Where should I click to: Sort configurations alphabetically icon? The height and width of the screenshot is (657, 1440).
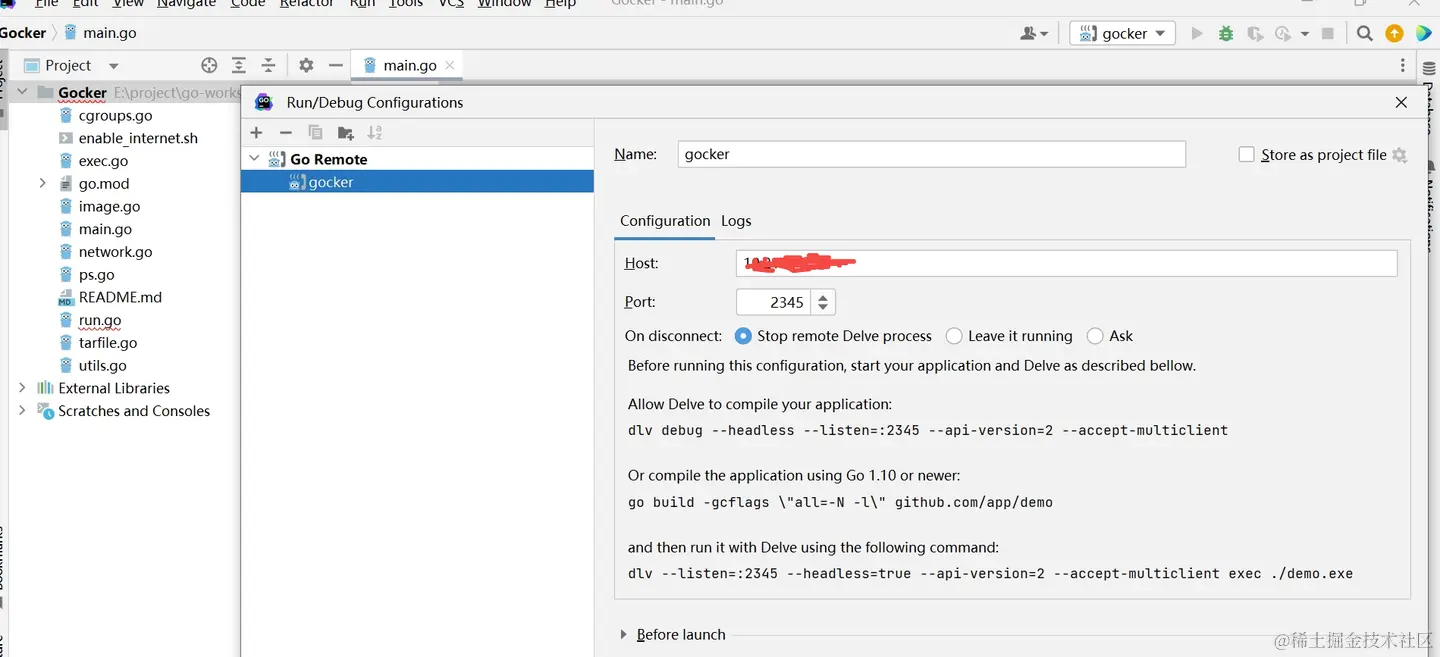[x=375, y=133]
